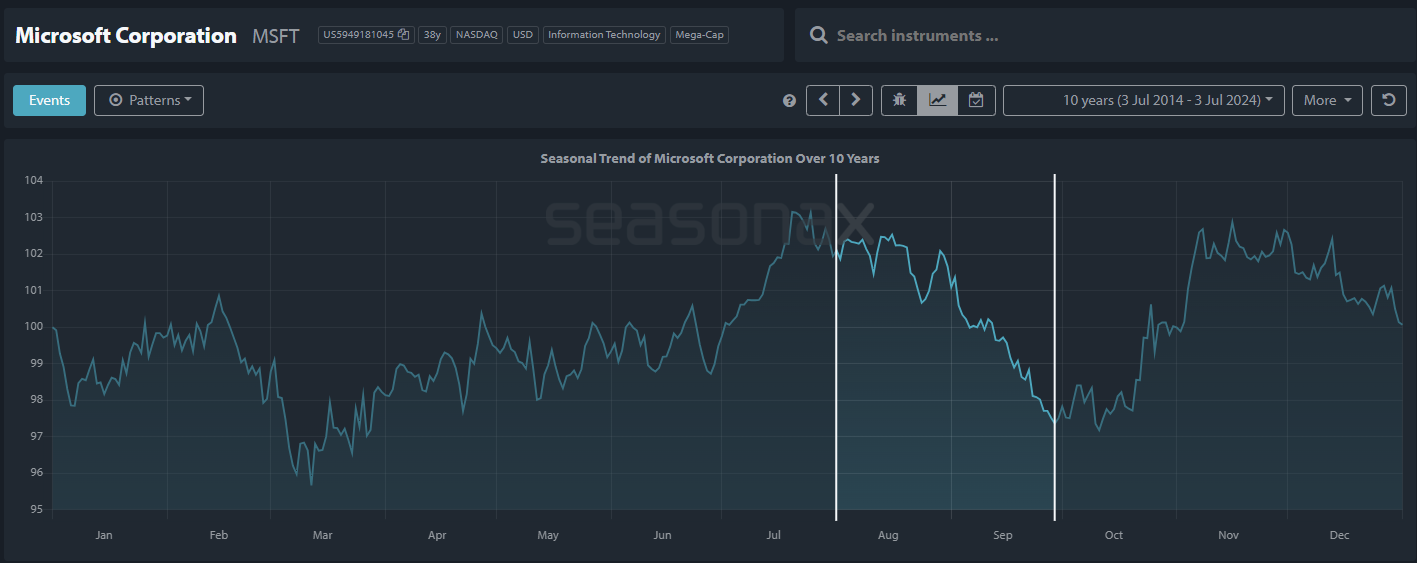Go to next period with right arrow
The width and height of the screenshot is (1417, 563).
click(x=856, y=100)
